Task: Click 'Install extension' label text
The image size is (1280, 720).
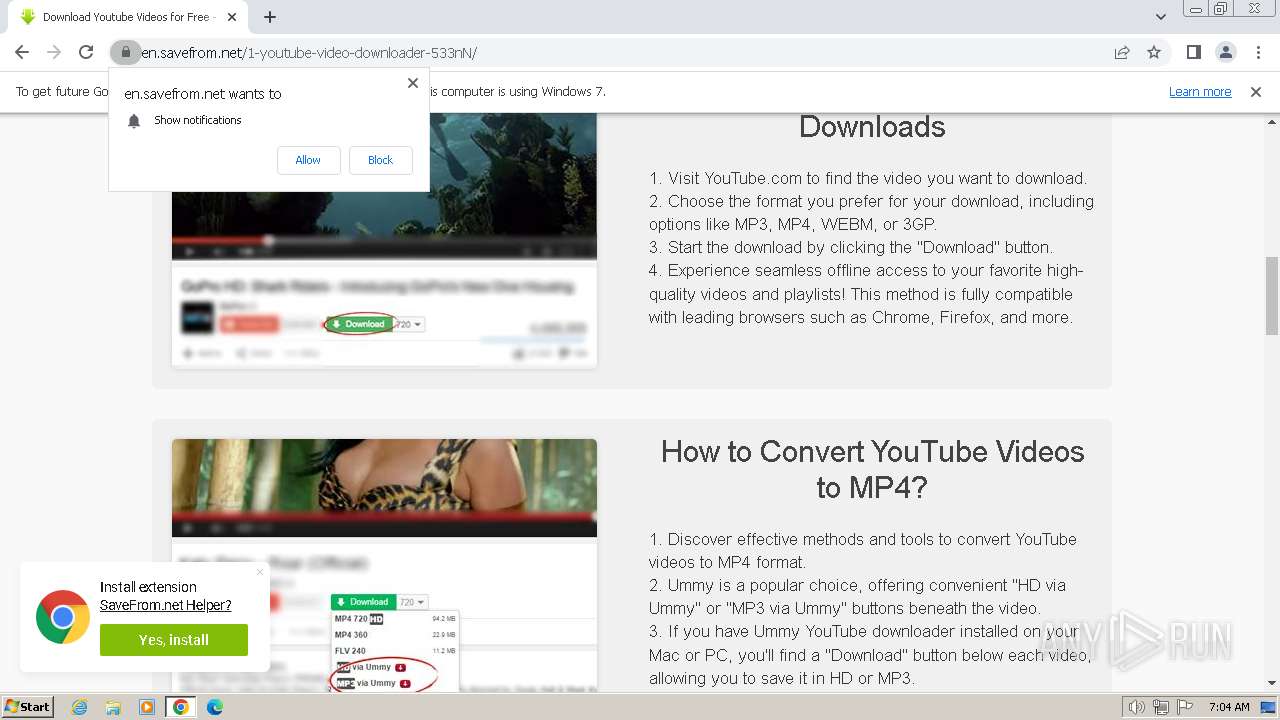Action: tap(148, 587)
